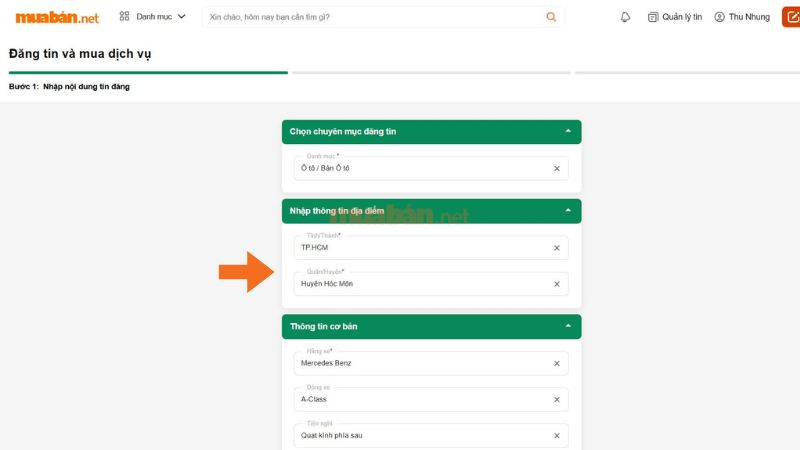Screen dimensions: 800x450
Task: Click the muaban.net logo
Action: (57, 17)
